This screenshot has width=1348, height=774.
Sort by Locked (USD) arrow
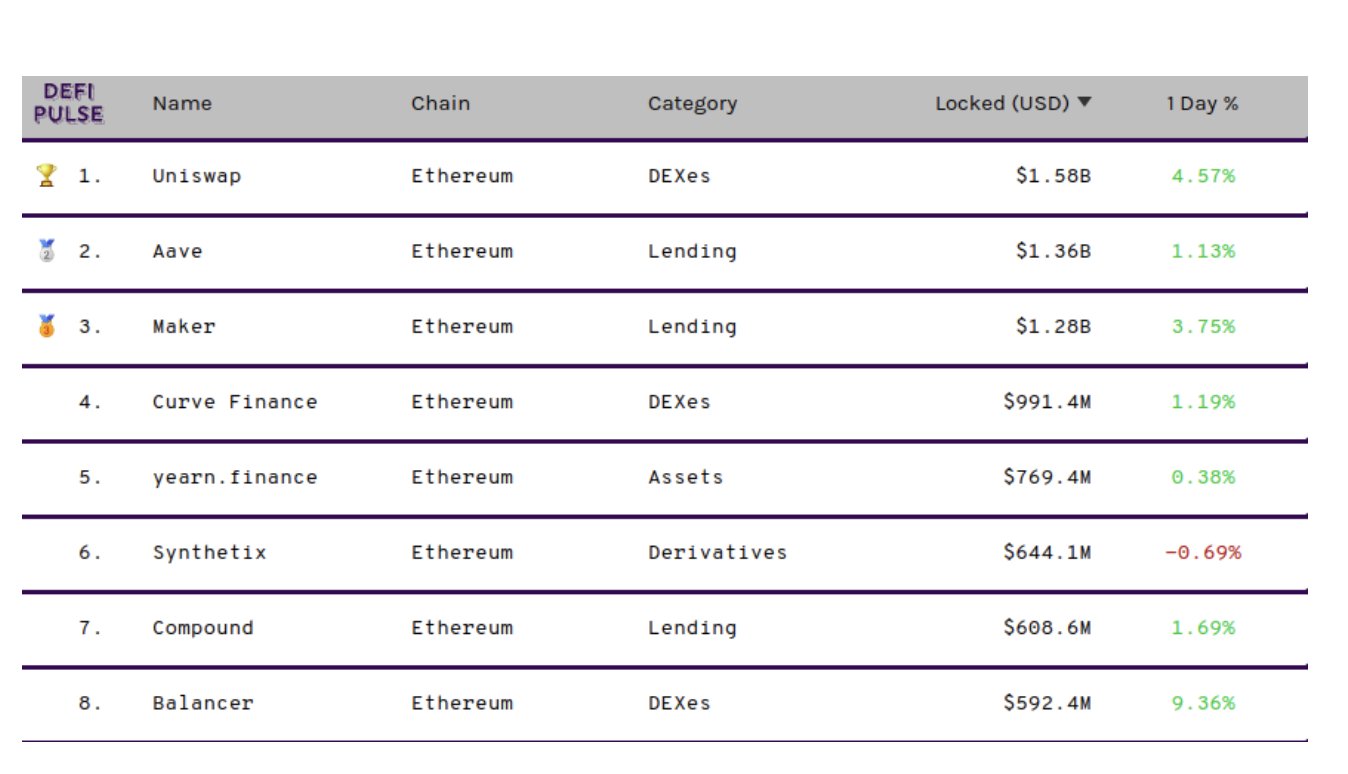pos(1085,102)
